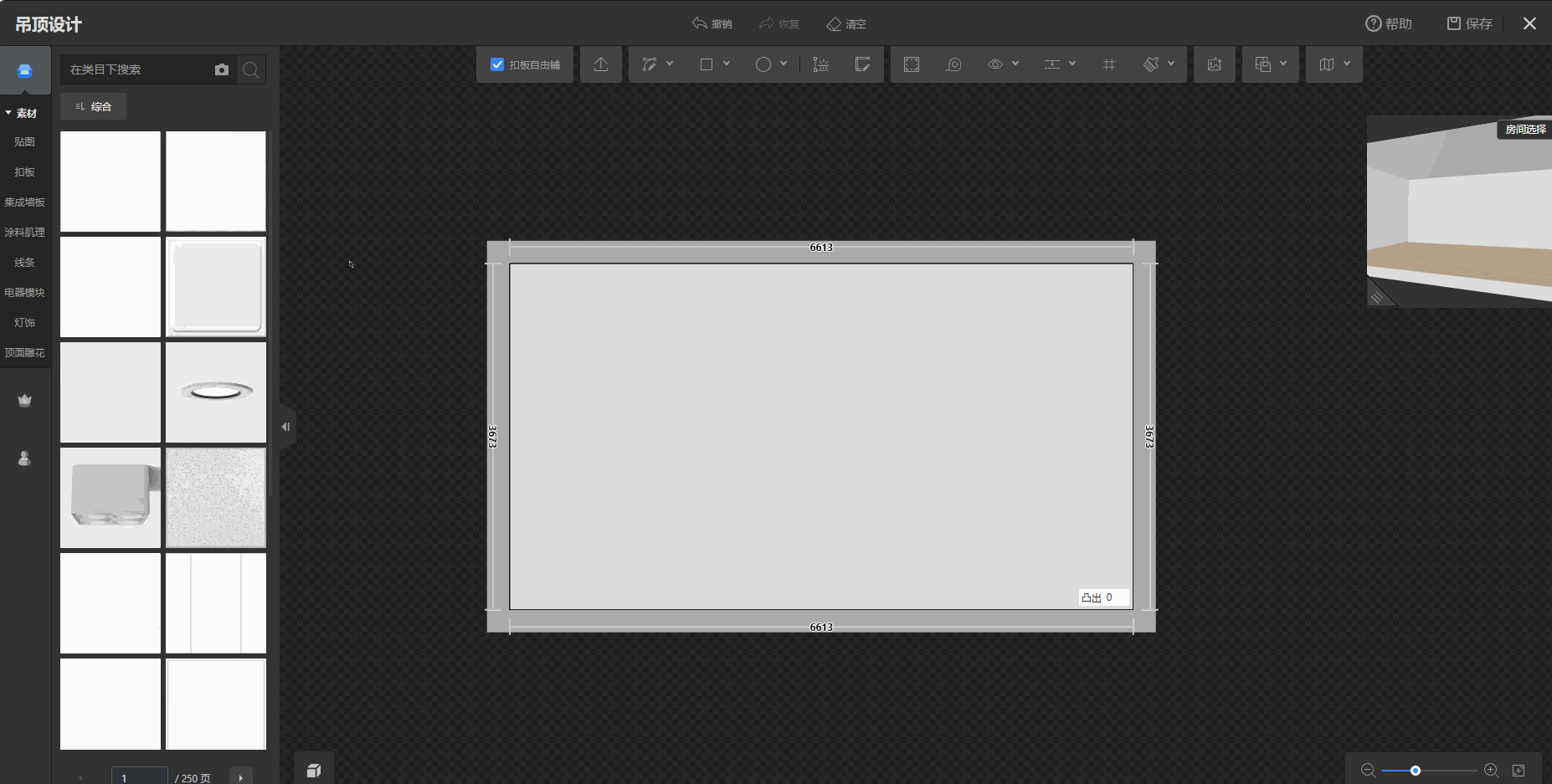Uncheck the 扣板自由铺 checkbox
This screenshot has height=784, width=1552.
pyautogui.click(x=497, y=64)
